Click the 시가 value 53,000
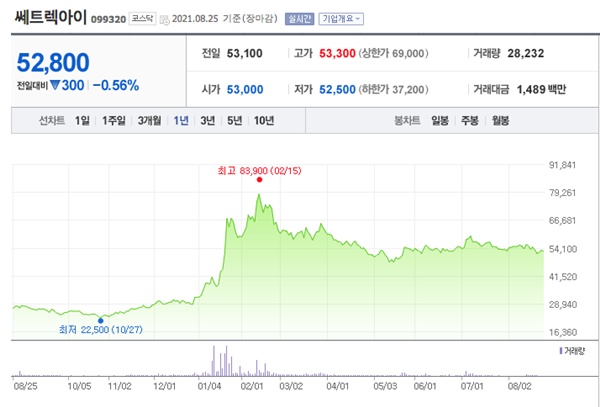 tap(245, 90)
